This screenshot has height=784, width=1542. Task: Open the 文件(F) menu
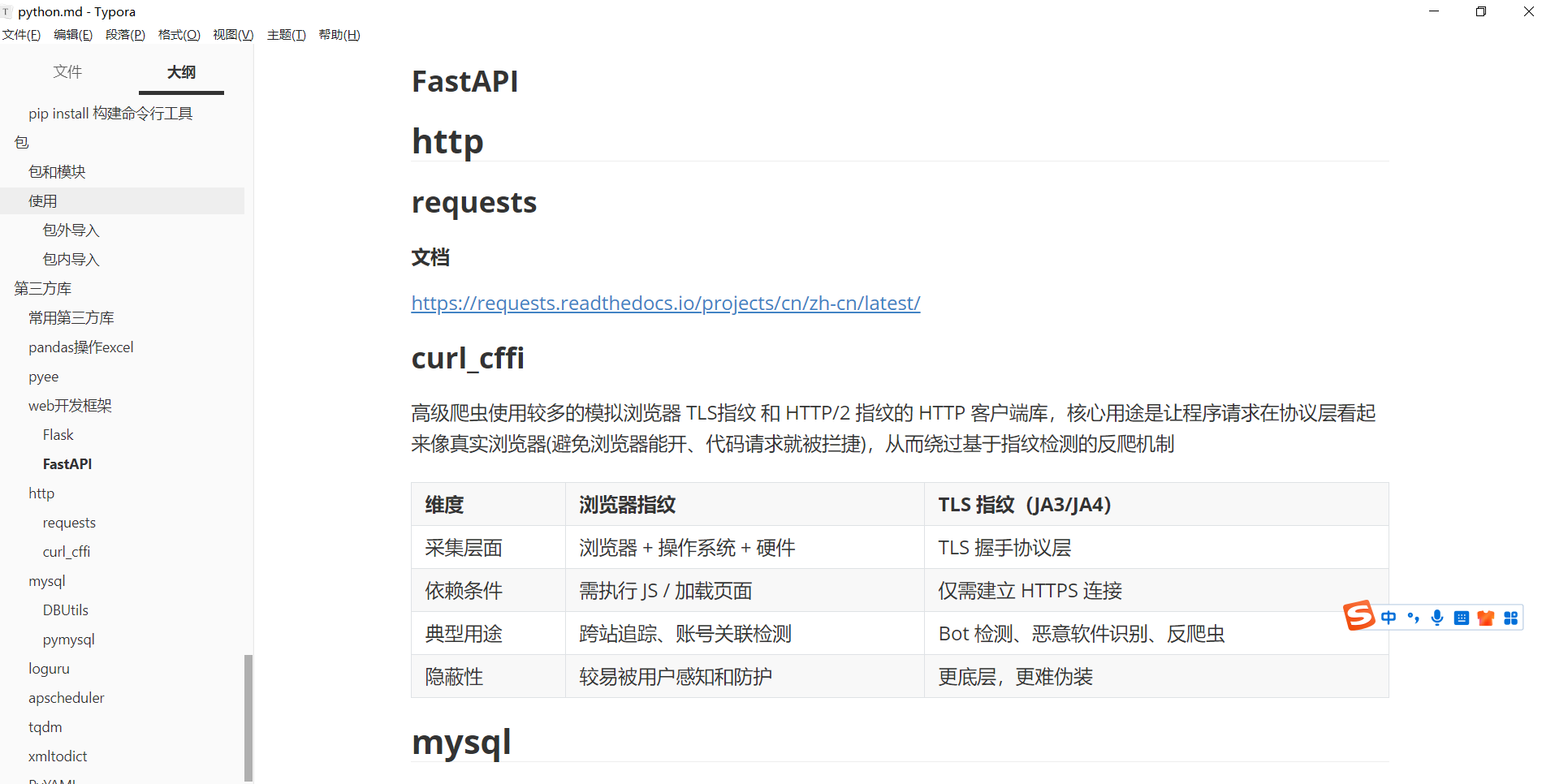tap(21, 35)
